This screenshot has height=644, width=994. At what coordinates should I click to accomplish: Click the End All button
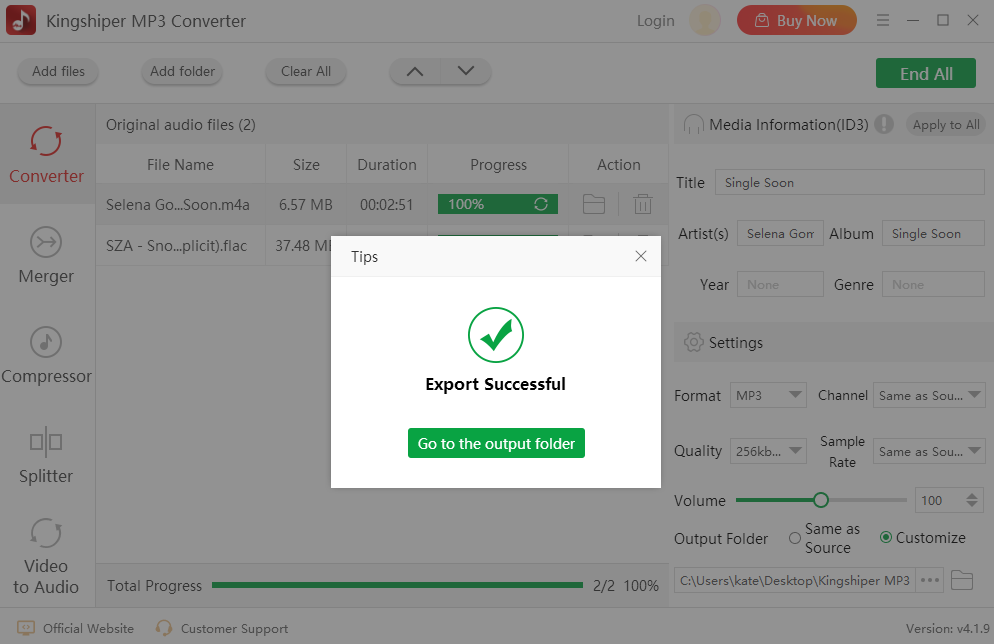click(x=926, y=74)
